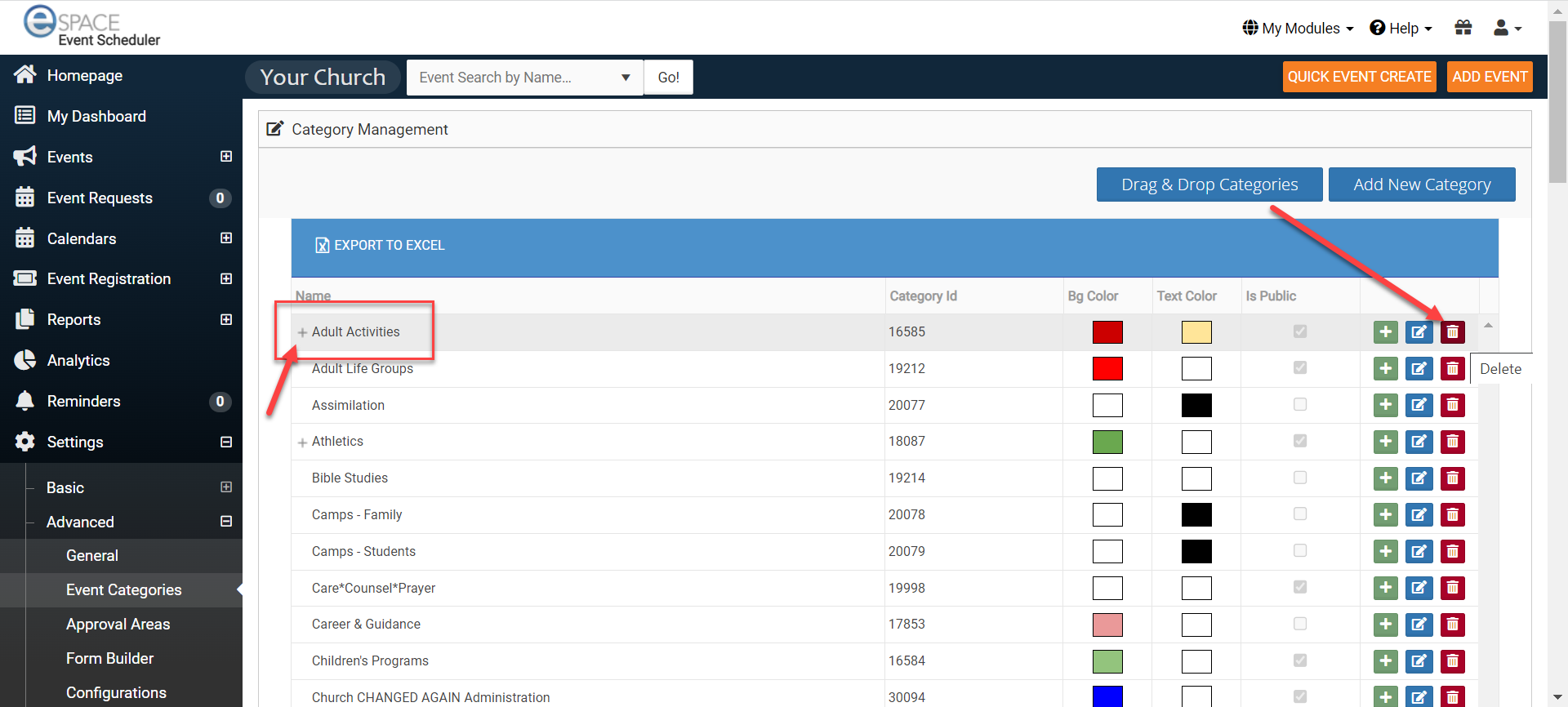Click the Go! search button

[x=668, y=78]
